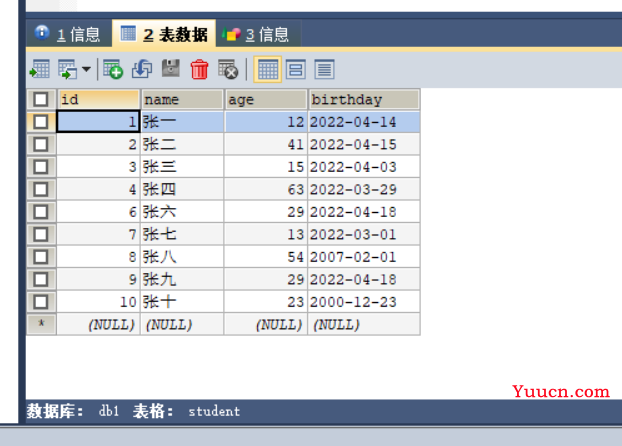Switch to form view mode
This screenshot has height=446, width=622.
(296, 69)
